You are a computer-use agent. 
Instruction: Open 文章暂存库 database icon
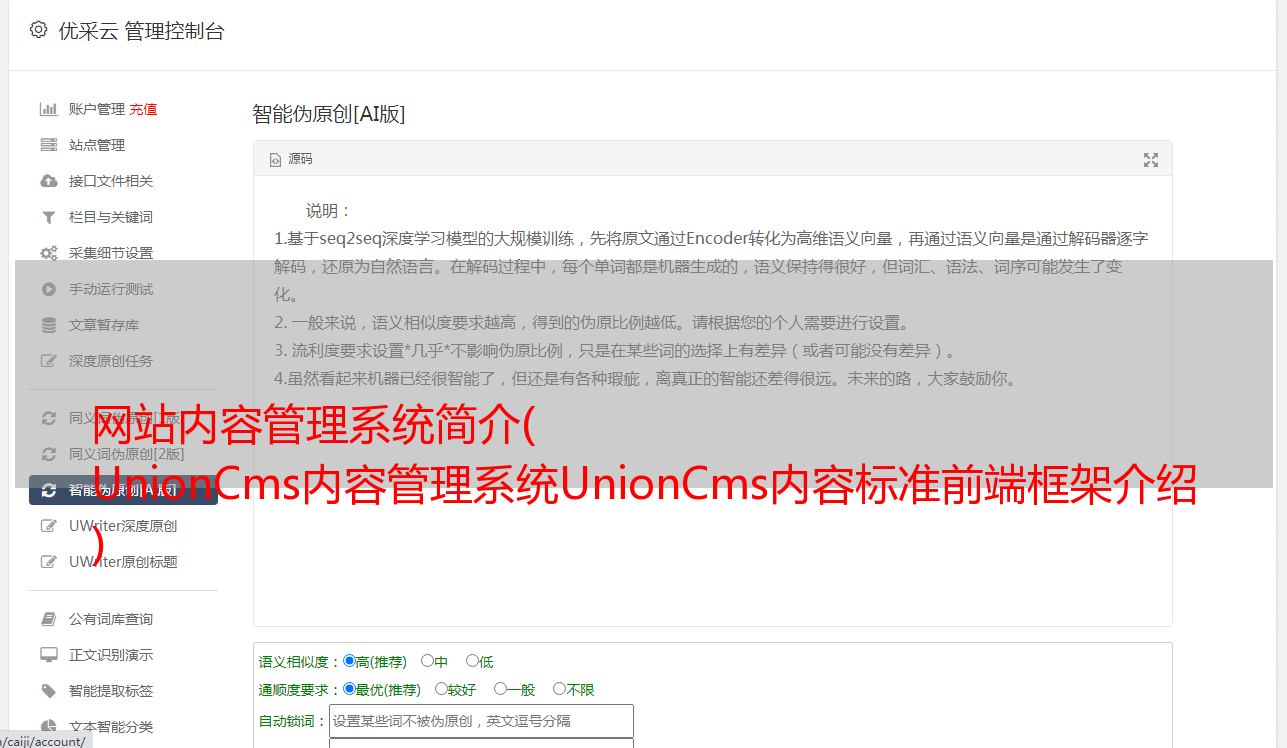pyautogui.click(x=48, y=325)
